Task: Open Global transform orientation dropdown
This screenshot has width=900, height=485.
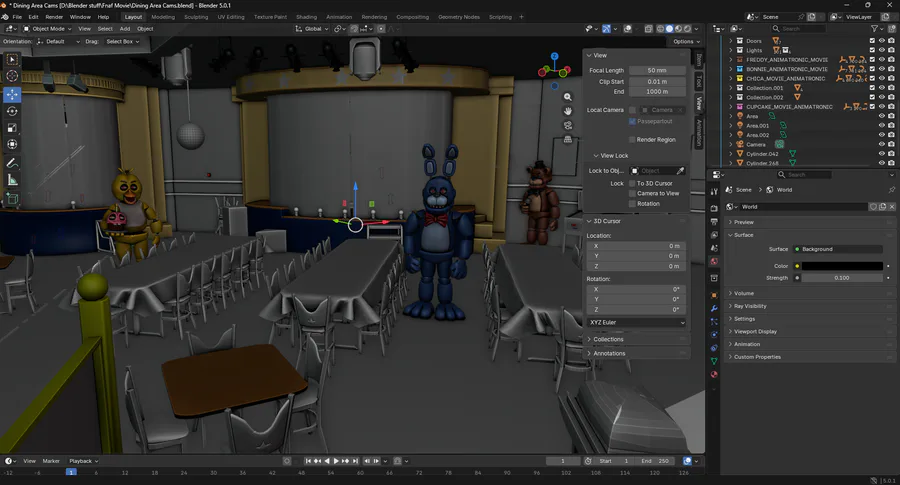Action: tap(312, 29)
